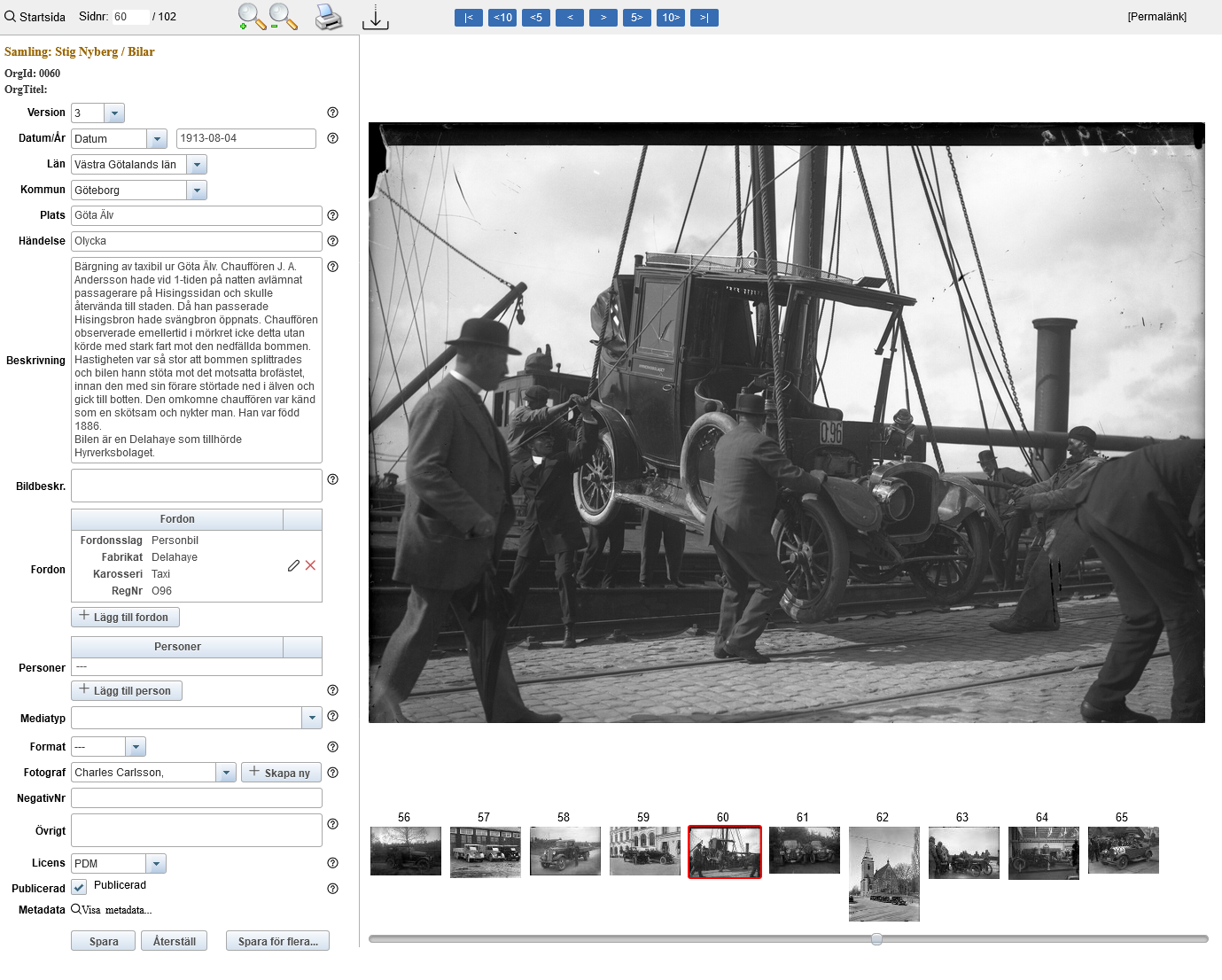Select thumbnail 56
The image size is (1222, 980).
pyautogui.click(x=406, y=851)
